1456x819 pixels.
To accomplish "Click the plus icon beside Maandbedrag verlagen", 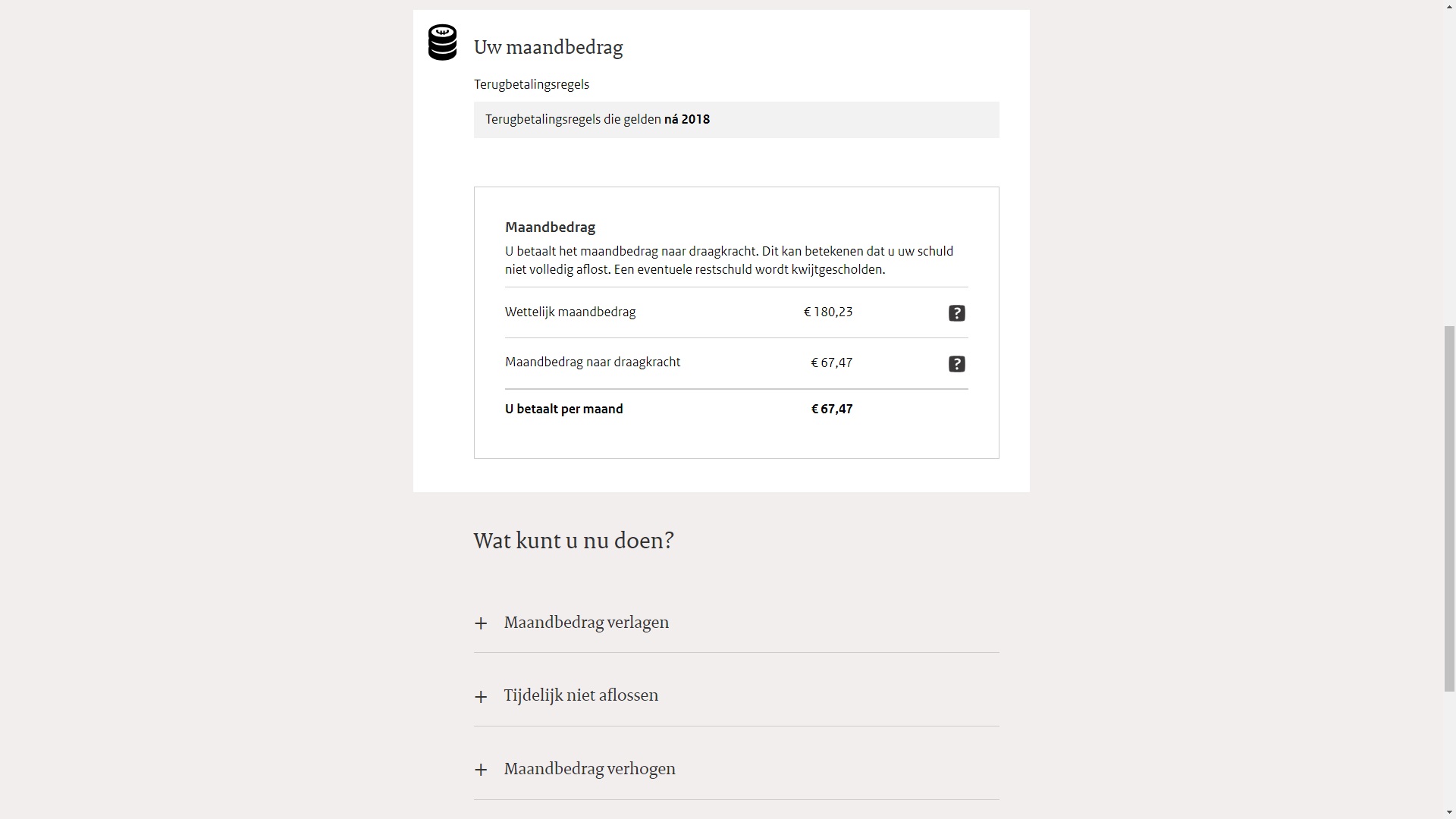I will pyautogui.click(x=481, y=623).
